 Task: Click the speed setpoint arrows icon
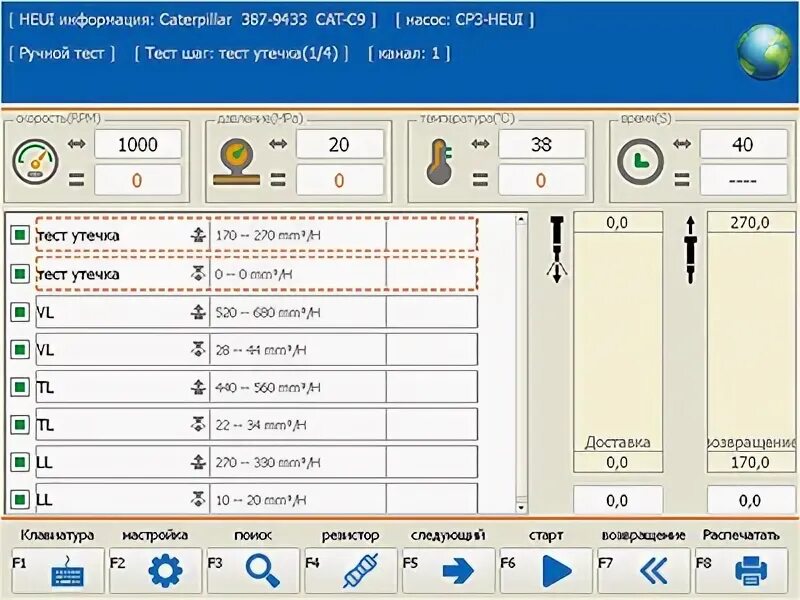[x=77, y=144]
